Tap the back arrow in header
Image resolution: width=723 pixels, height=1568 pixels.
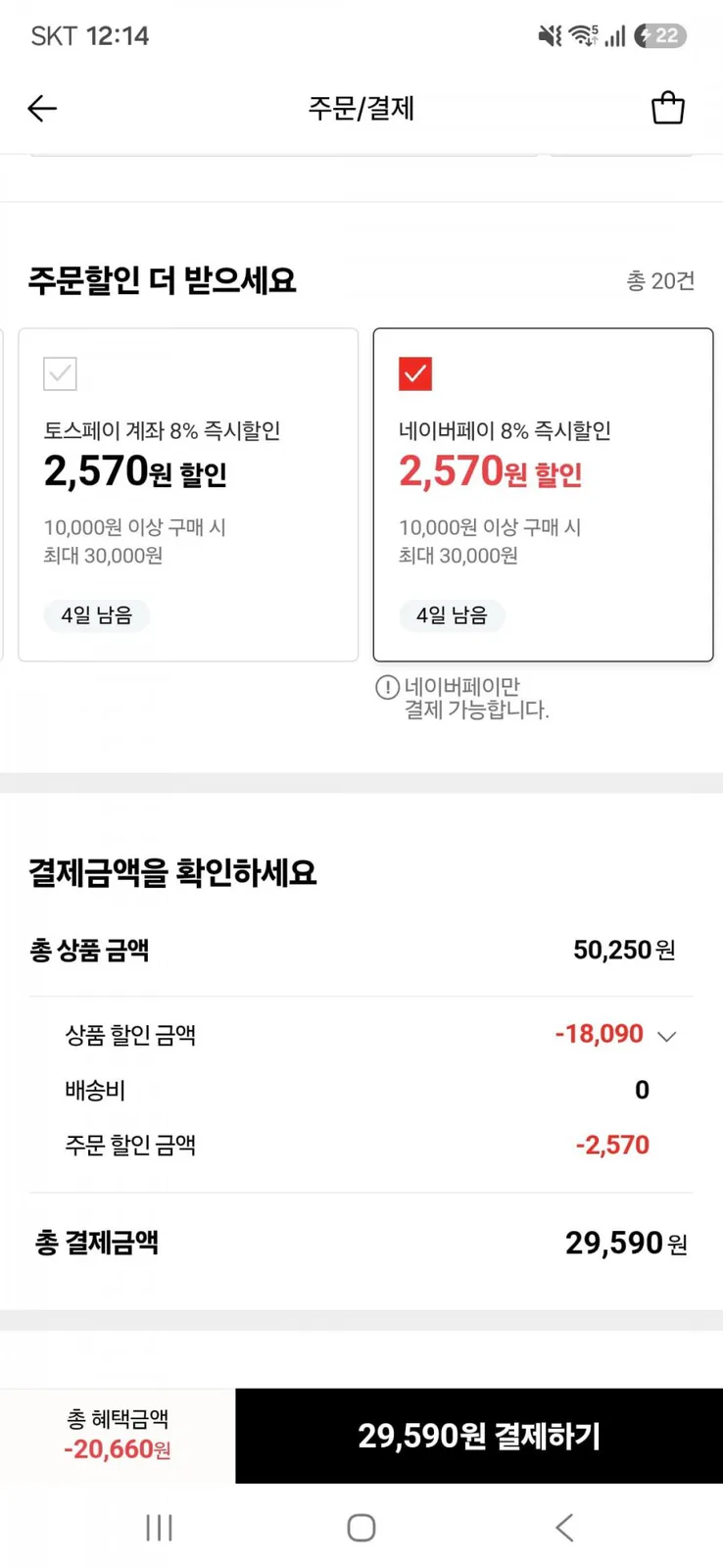42,108
